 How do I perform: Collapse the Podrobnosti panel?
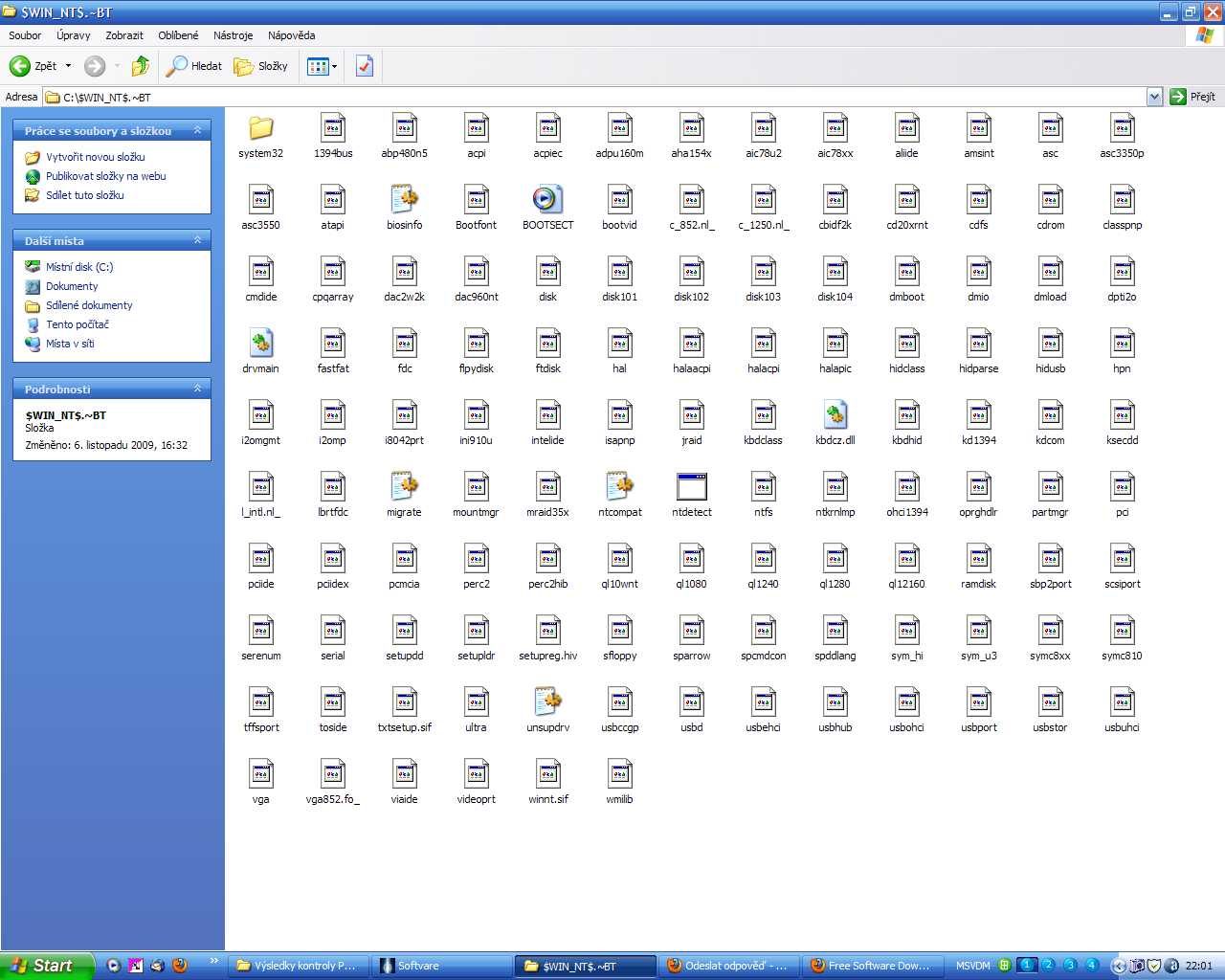(x=198, y=389)
